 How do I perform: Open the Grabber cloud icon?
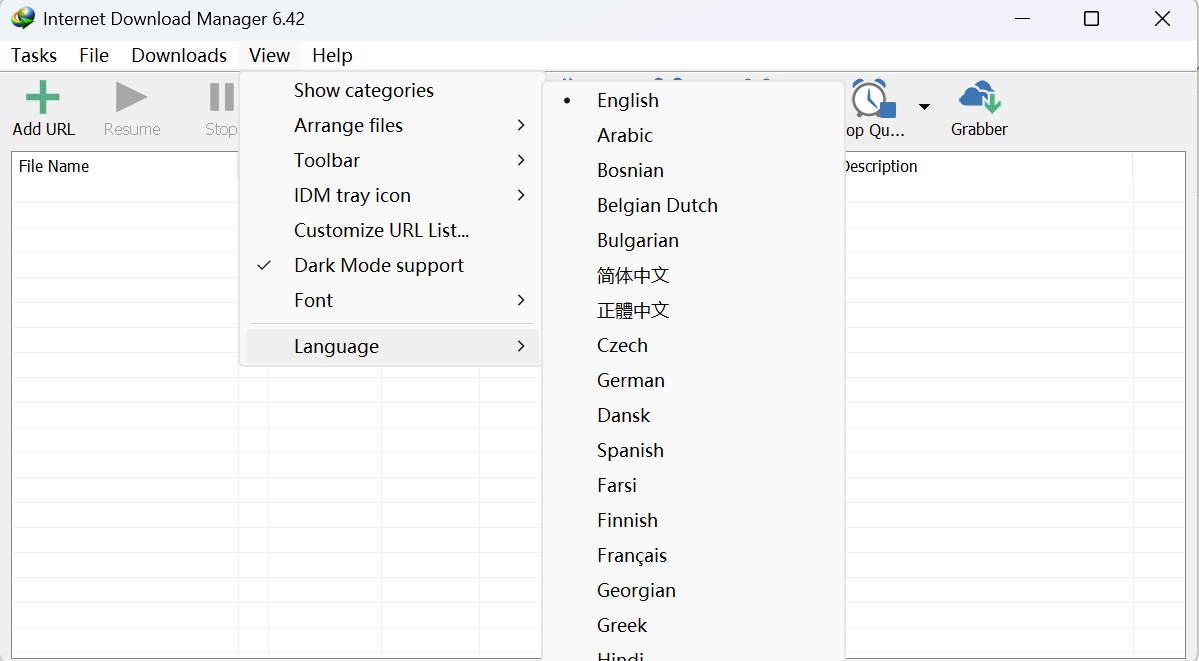980,97
